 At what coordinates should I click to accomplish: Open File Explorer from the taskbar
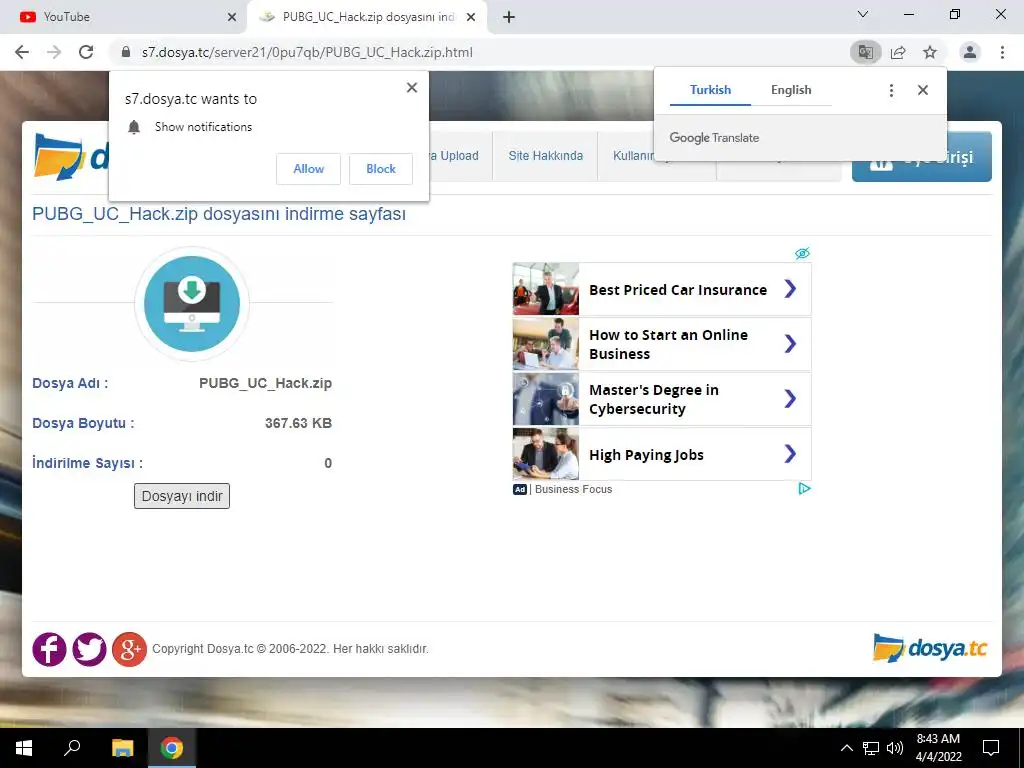click(122, 748)
